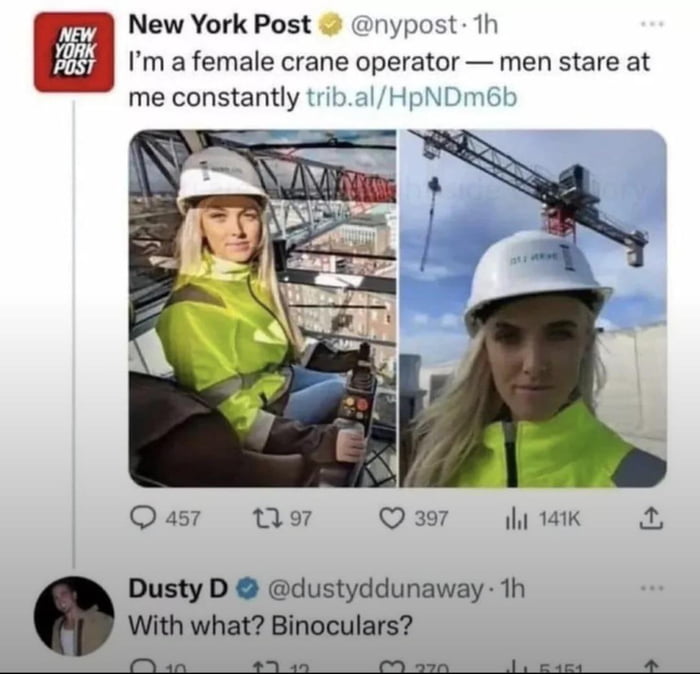Click the gold verified badge on New York Post
Screen dimensions: 700x674
330,25
